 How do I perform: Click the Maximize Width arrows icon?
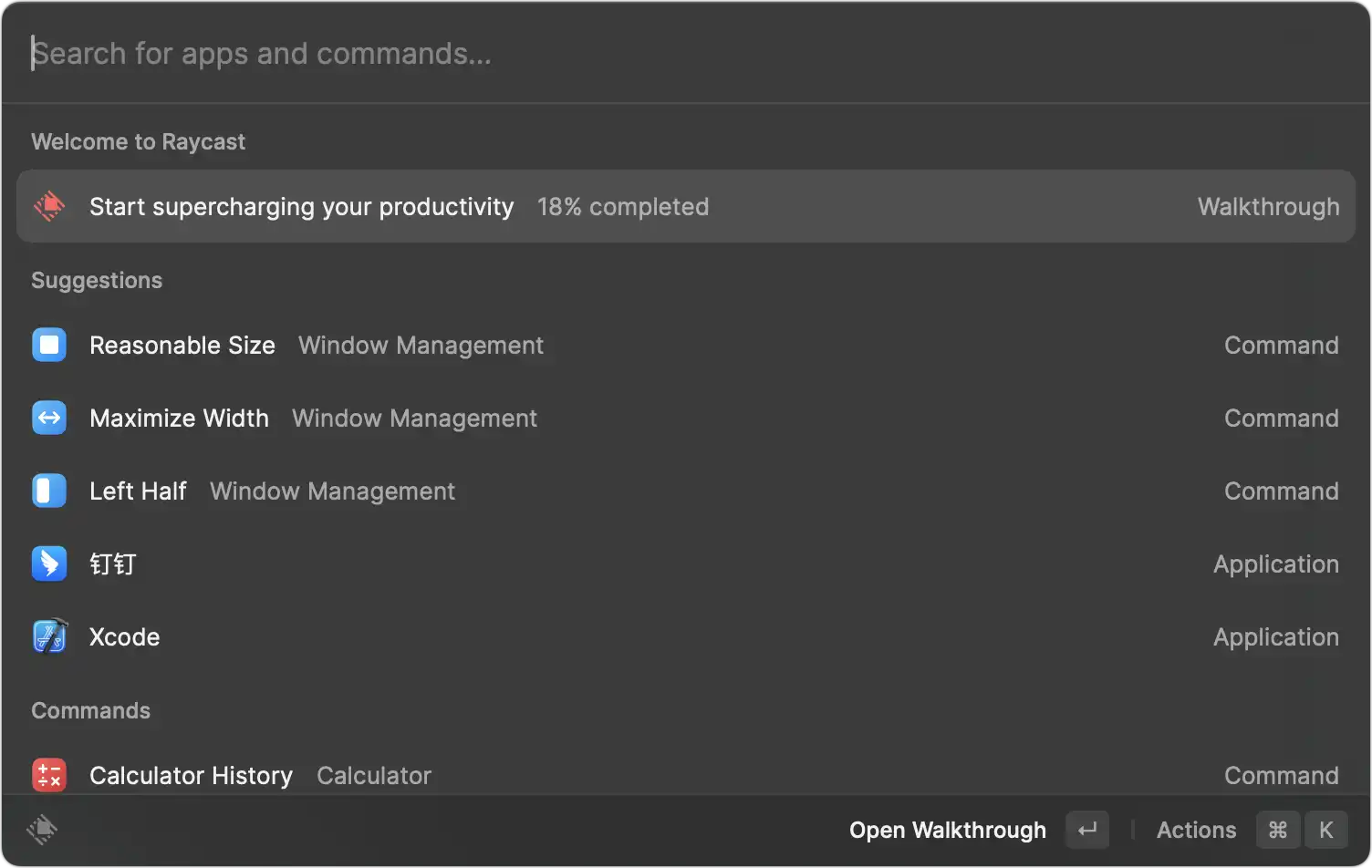click(49, 418)
